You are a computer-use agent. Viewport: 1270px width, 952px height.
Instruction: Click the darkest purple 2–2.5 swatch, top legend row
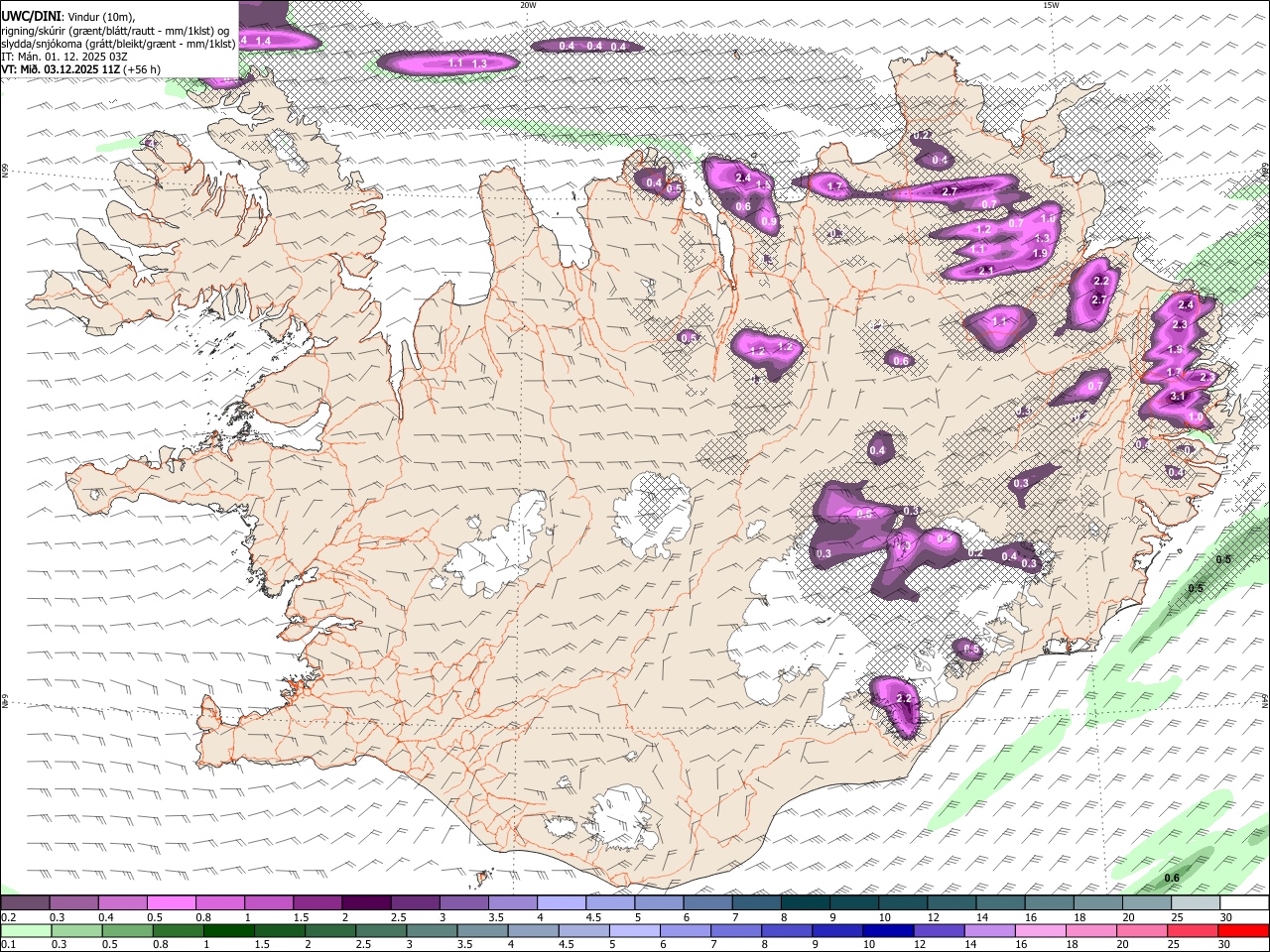coord(366,903)
